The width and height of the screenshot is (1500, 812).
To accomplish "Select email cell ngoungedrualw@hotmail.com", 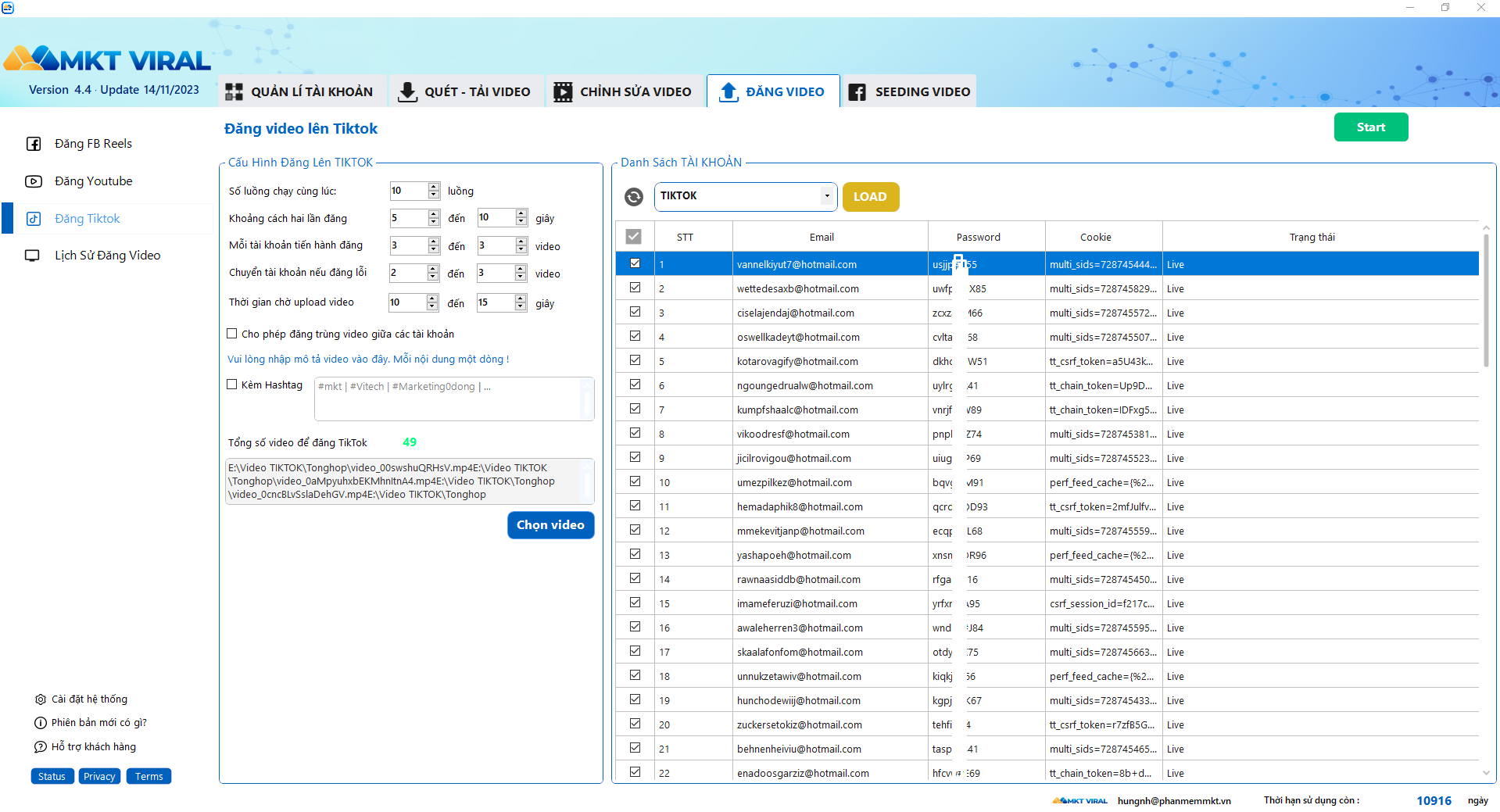I will (830, 385).
